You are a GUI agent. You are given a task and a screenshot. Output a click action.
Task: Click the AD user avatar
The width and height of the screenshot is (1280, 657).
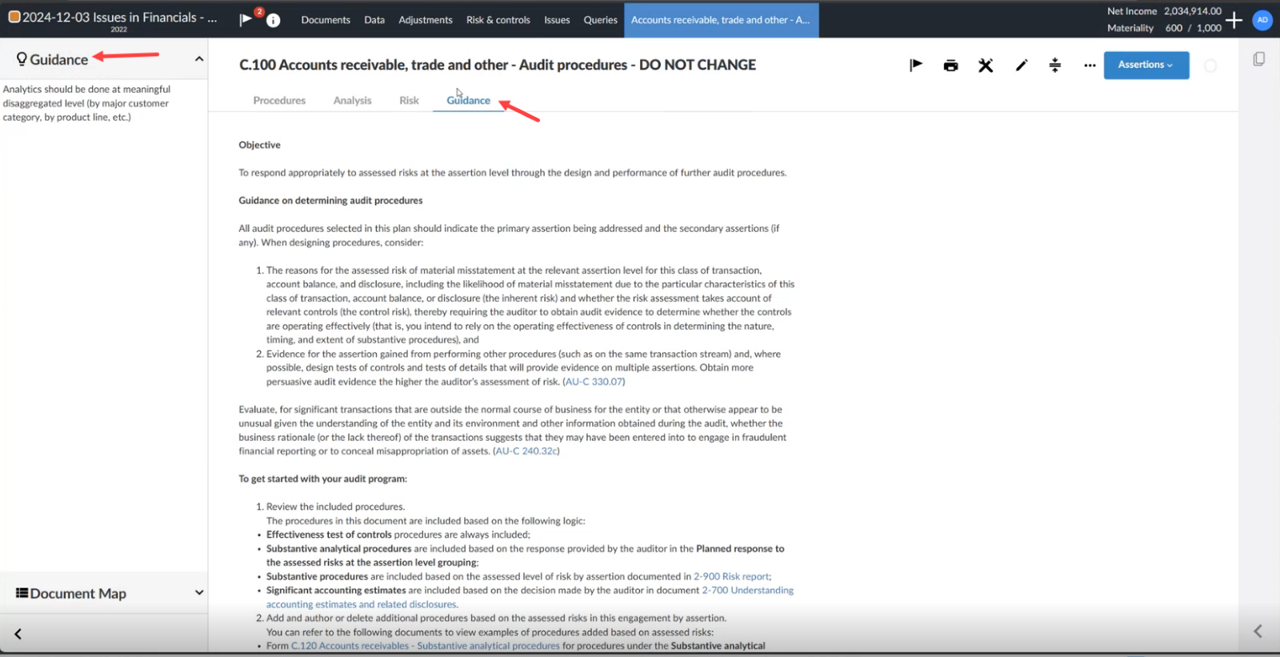click(x=1262, y=20)
